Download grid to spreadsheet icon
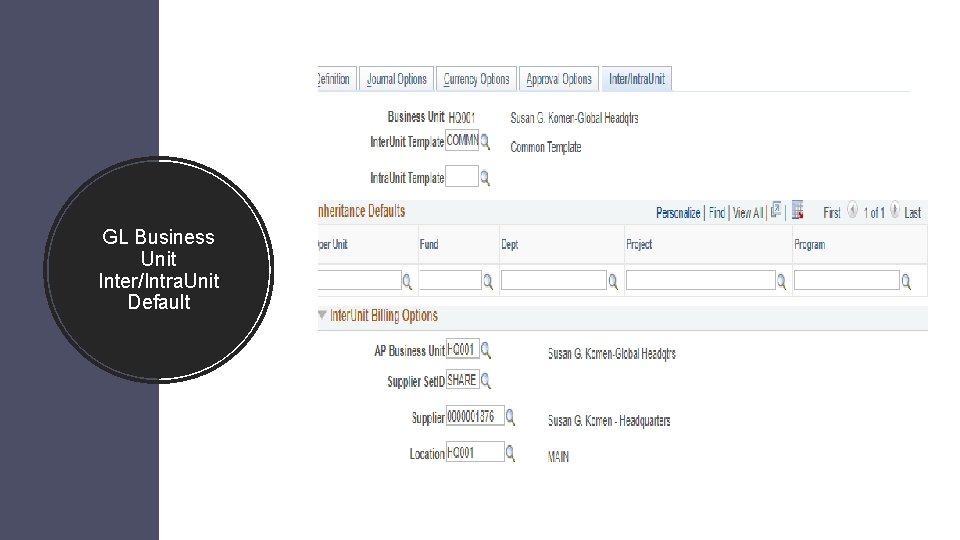The image size is (960, 540). click(x=797, y=210)
